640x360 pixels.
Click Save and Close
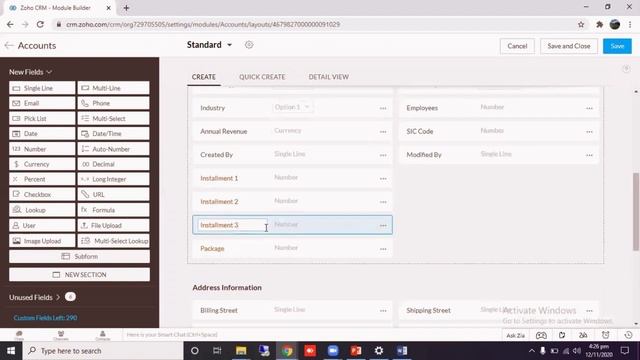click(569, 46)
